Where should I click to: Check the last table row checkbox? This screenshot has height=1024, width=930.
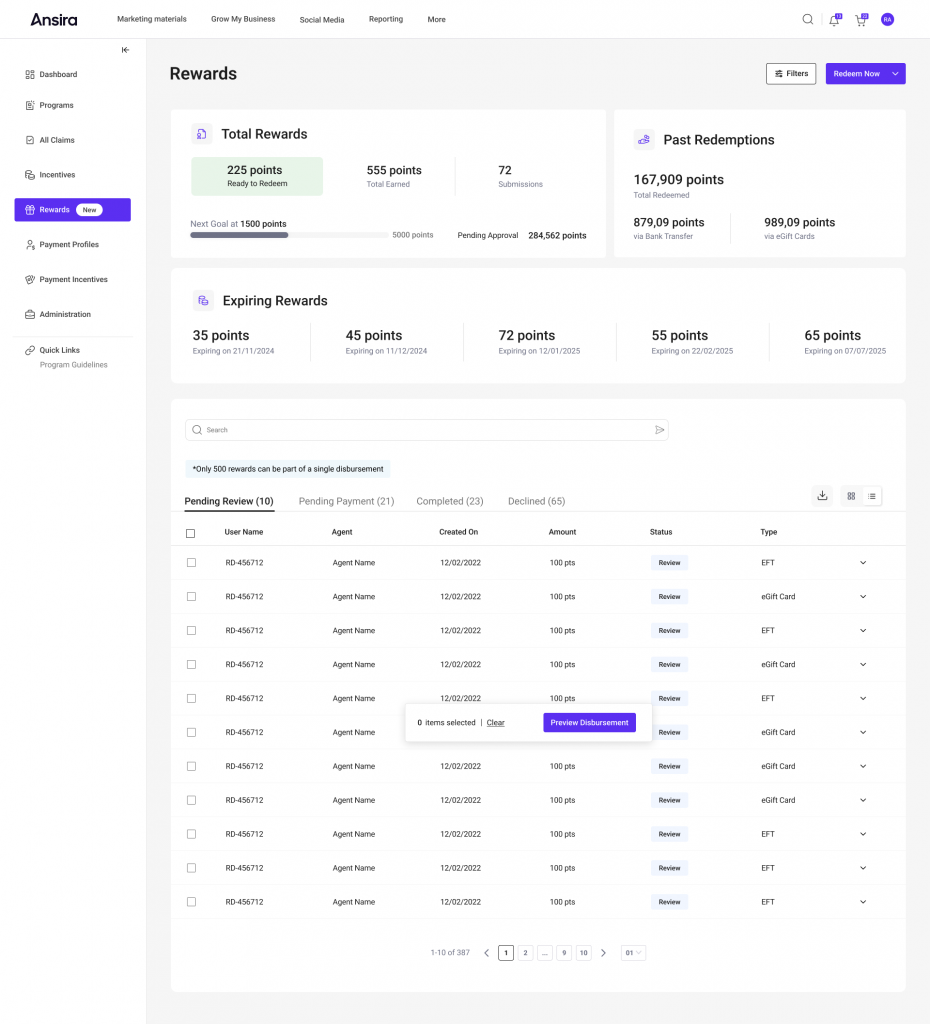coord(191,902)
